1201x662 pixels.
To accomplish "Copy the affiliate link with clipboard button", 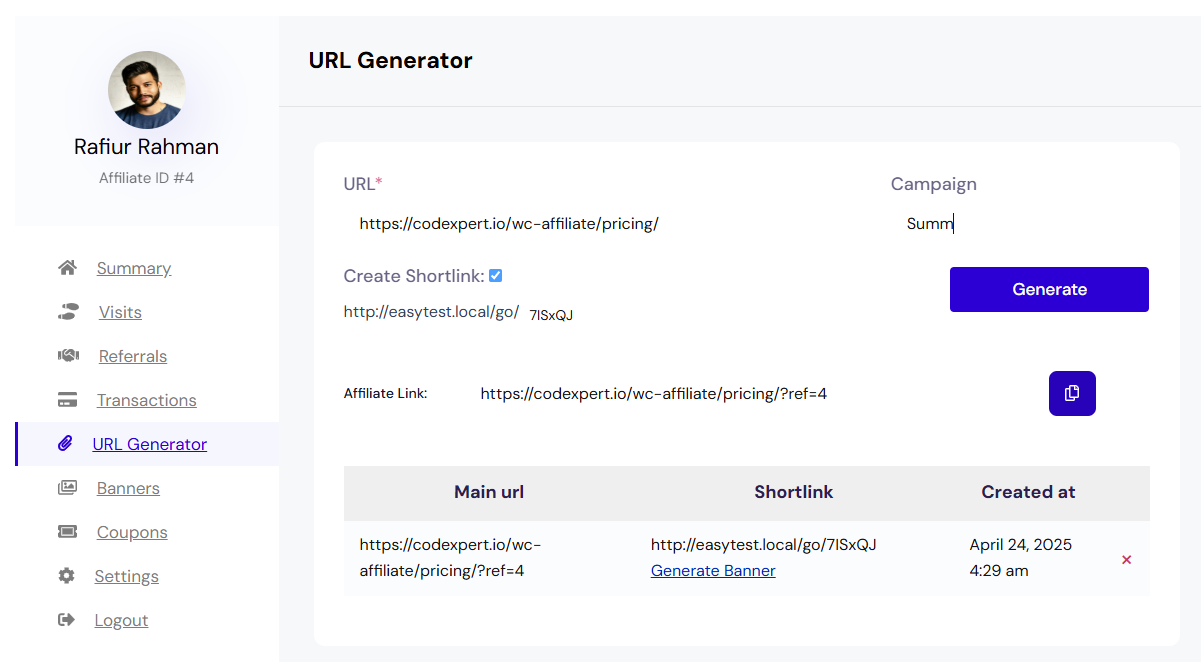I will [1072, 393].
